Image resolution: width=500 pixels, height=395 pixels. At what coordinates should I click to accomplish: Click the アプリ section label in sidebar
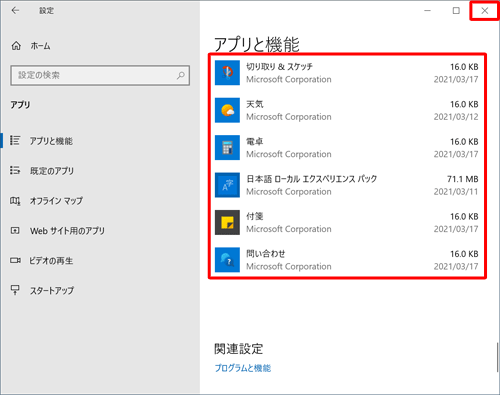coord(20,105)
